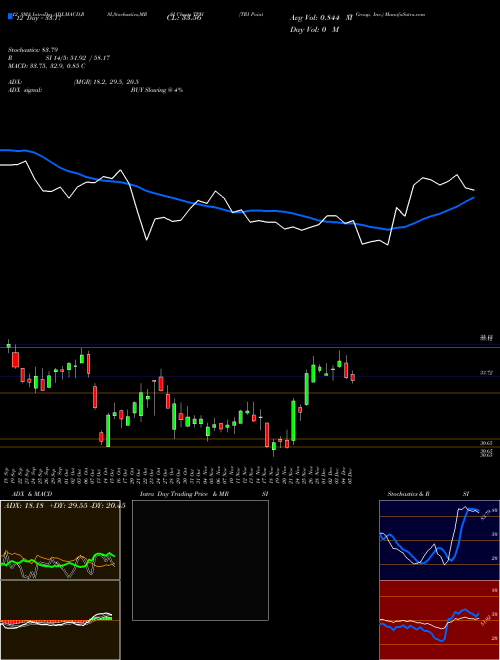Viewport: 500px width, 660px height.
Task: Click the blue 12-day SMA legend square
Action: pyautogui.click(x=10, y=17)
